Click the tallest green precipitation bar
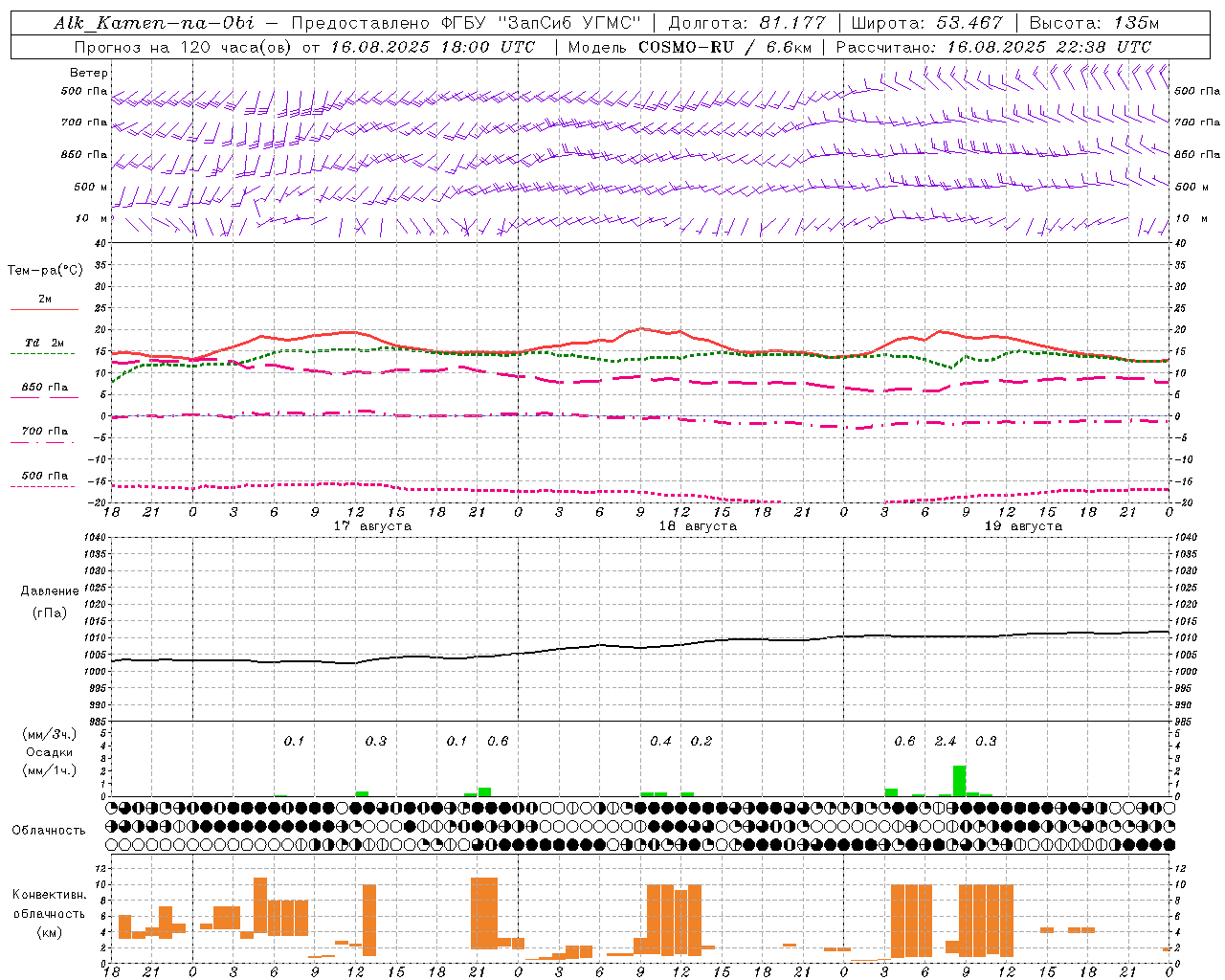This screenshot has width=1225, height=980. (959, 781)
